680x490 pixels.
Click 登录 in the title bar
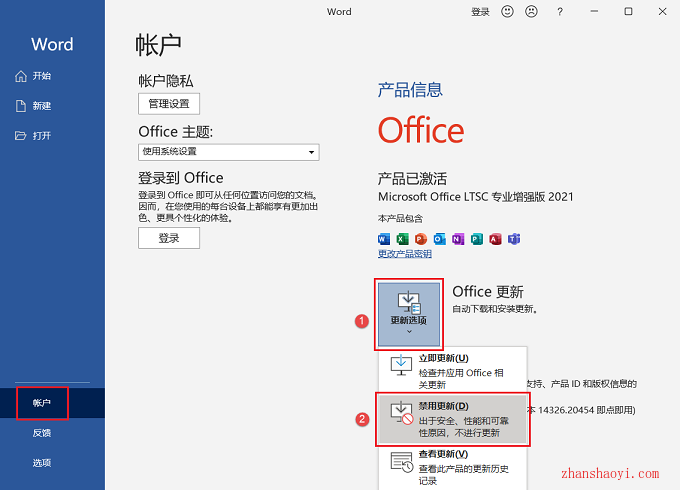coord(480,12)
